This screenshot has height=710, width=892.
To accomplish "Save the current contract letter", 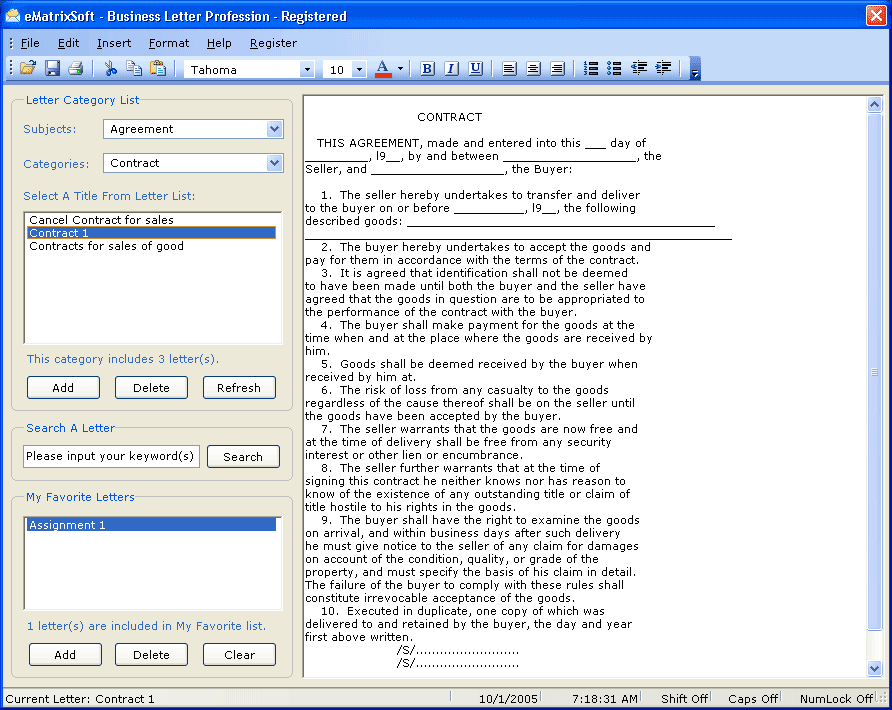I will [51, 68].
